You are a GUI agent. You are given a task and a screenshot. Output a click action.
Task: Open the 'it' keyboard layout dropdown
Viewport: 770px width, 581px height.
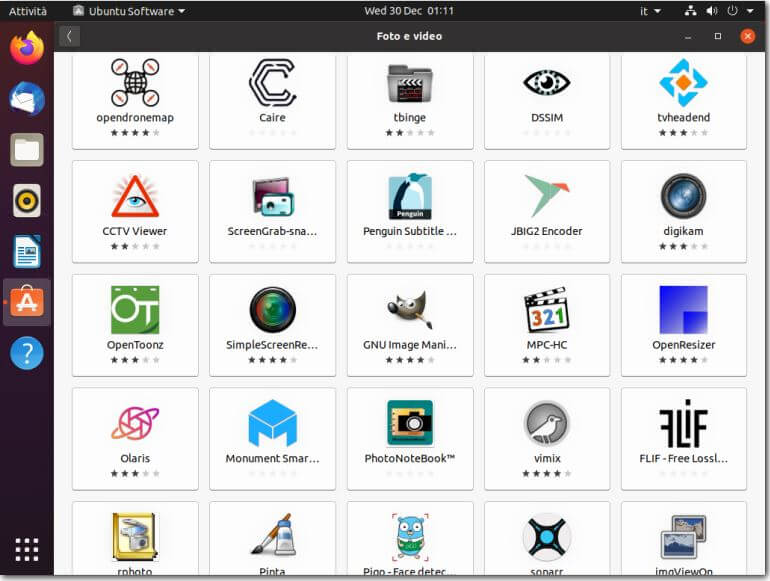click(x=650, y=11)
